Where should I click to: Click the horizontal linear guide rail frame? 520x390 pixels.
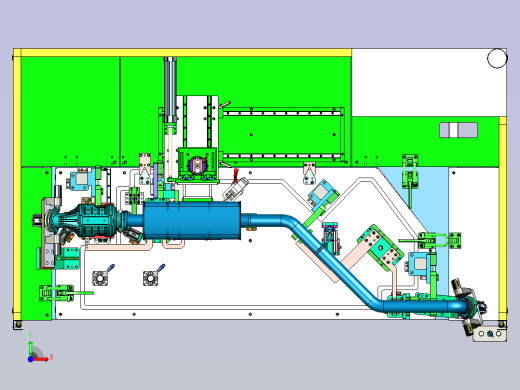[283, 135]
